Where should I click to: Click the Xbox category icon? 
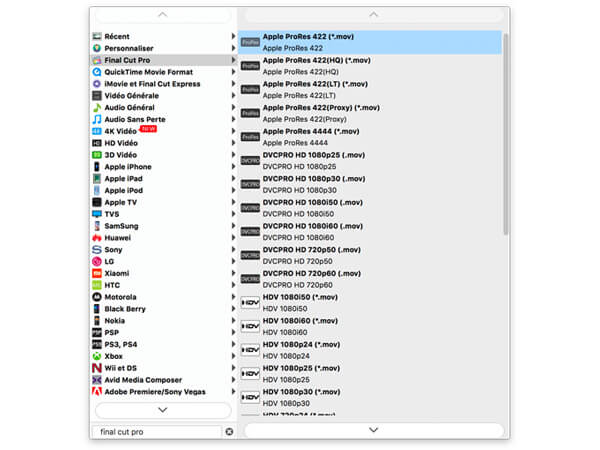point(96,356)
